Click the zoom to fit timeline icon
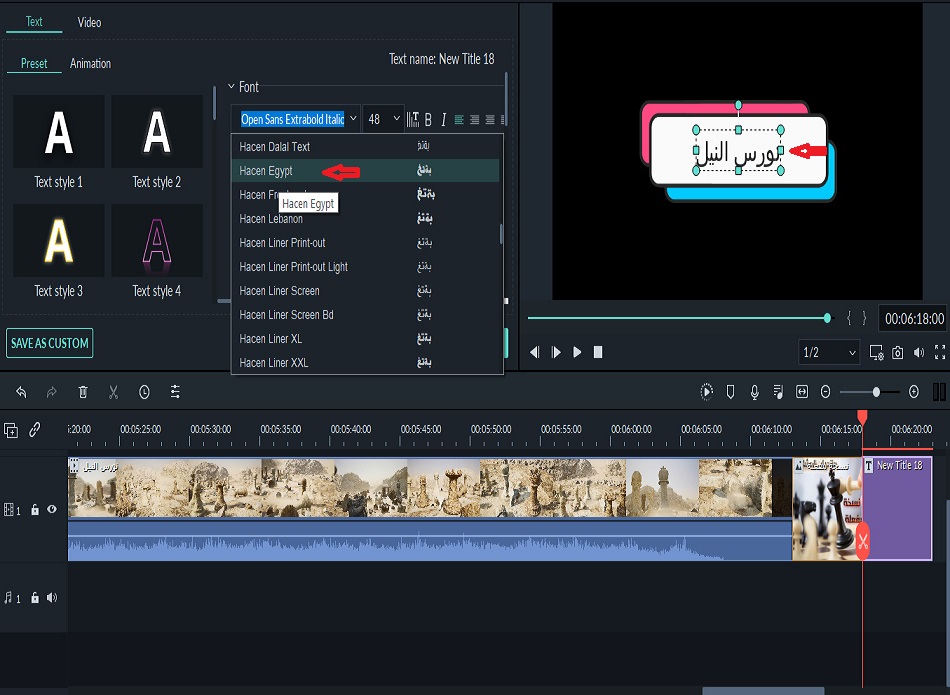 coord(801,392)
